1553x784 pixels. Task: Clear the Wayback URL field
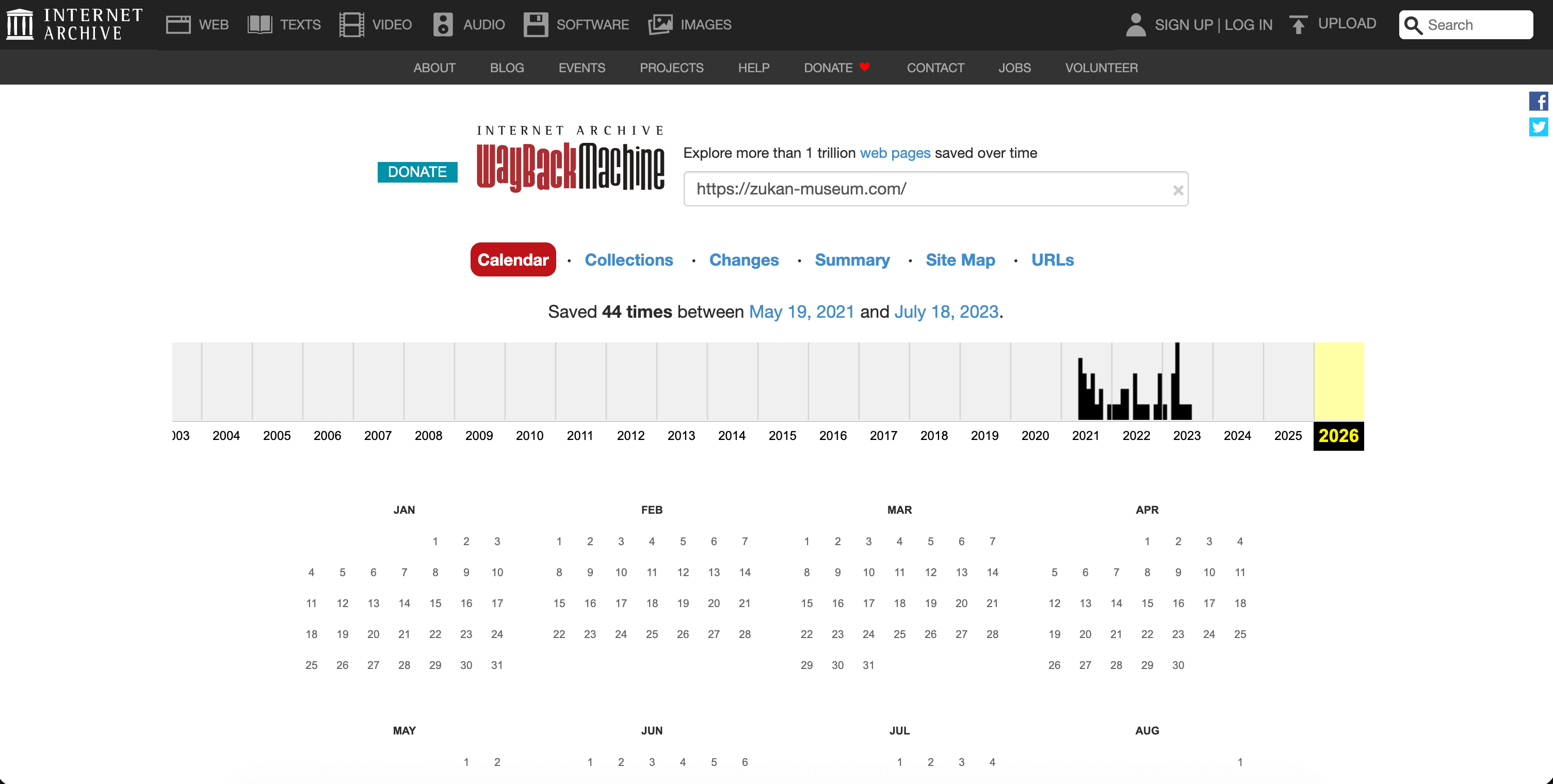(1177, 190)
